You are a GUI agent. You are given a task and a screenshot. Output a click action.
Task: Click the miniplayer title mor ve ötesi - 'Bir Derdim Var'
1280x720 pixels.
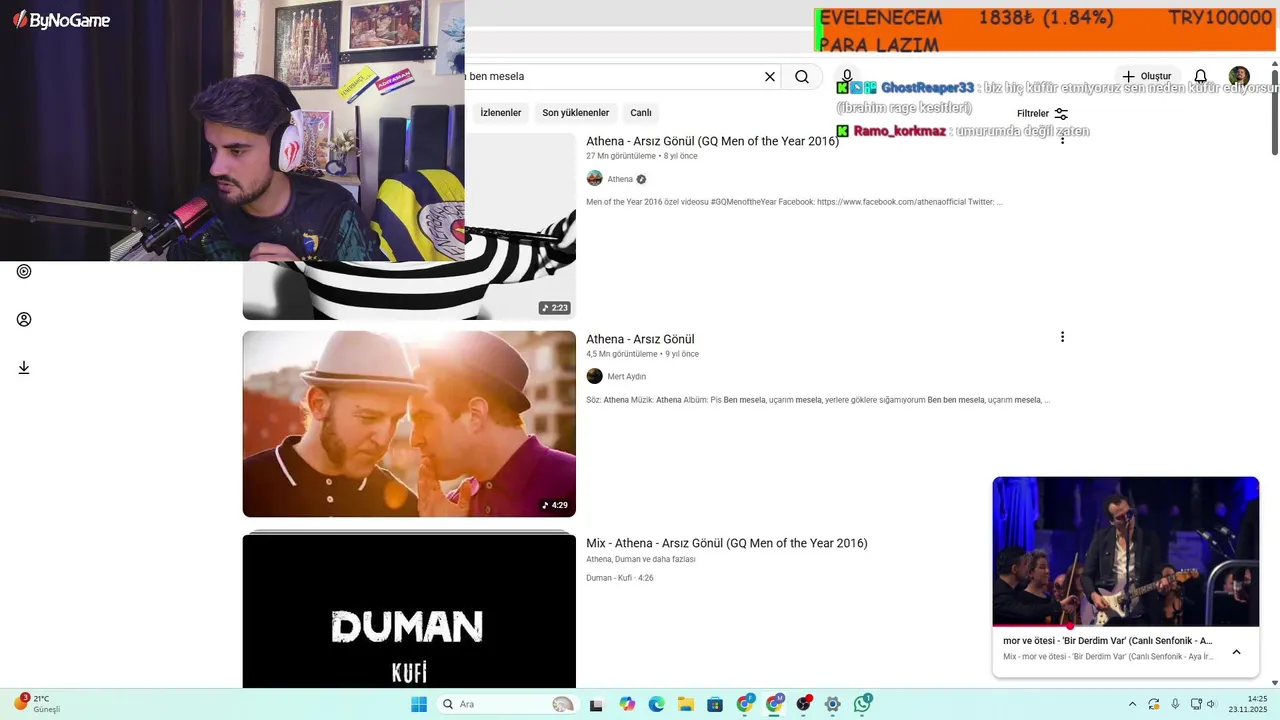pyautogui.click(x=1107, y=640)
